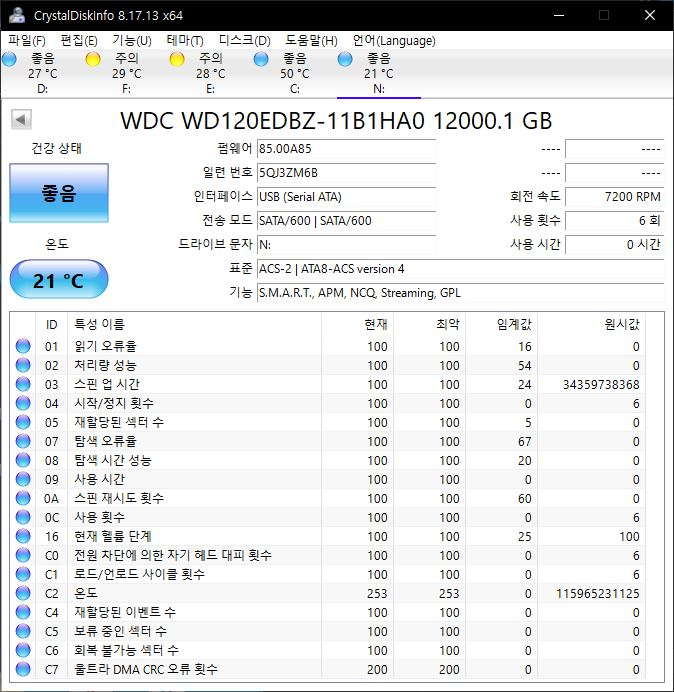Go to previous disk with left arrow
The height and width of the screenshot is (692, 674).
[21, 119]
